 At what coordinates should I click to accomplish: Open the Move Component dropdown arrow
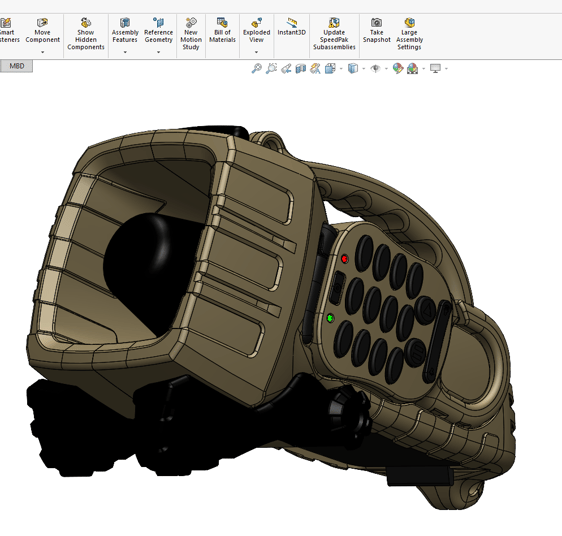(x=42, y=52)
